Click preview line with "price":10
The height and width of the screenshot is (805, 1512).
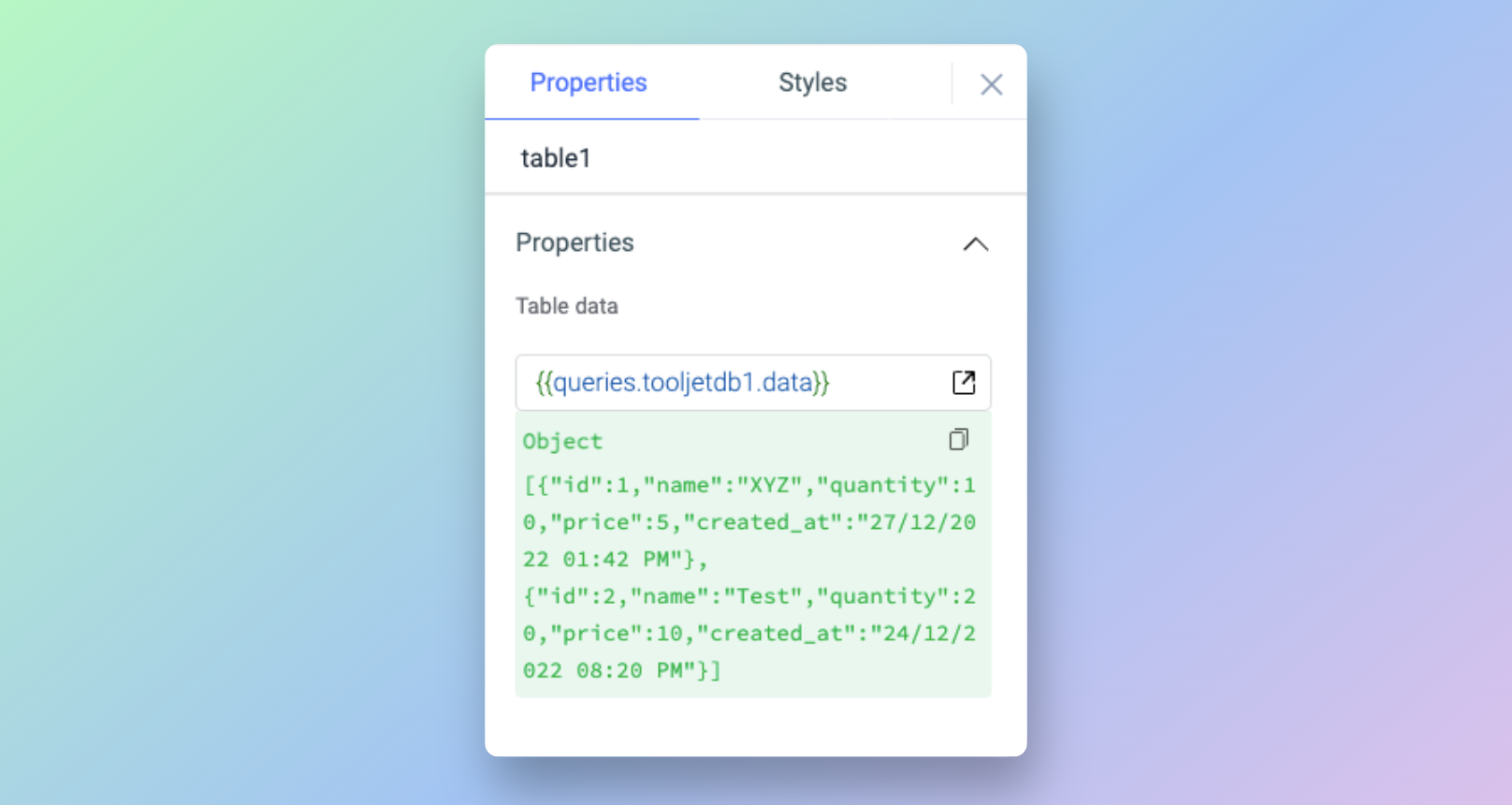click(x=749, y=634)
